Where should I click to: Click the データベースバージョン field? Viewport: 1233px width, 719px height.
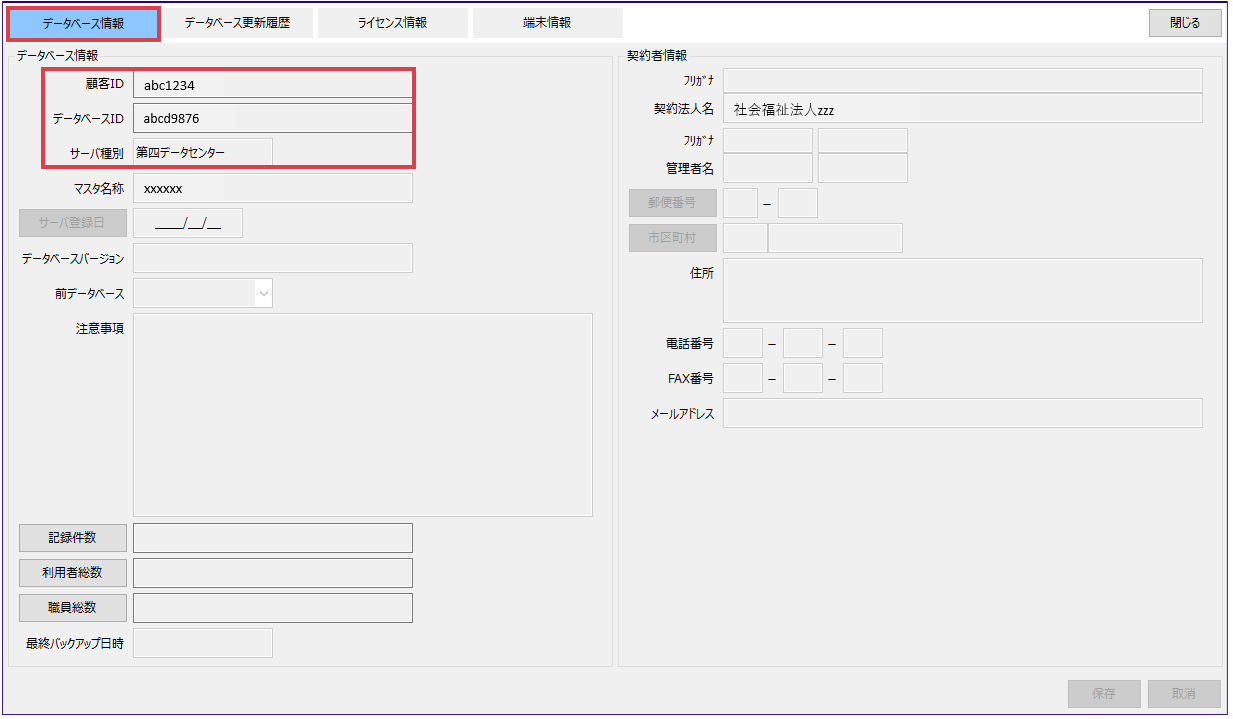click(x=272, y=258)
